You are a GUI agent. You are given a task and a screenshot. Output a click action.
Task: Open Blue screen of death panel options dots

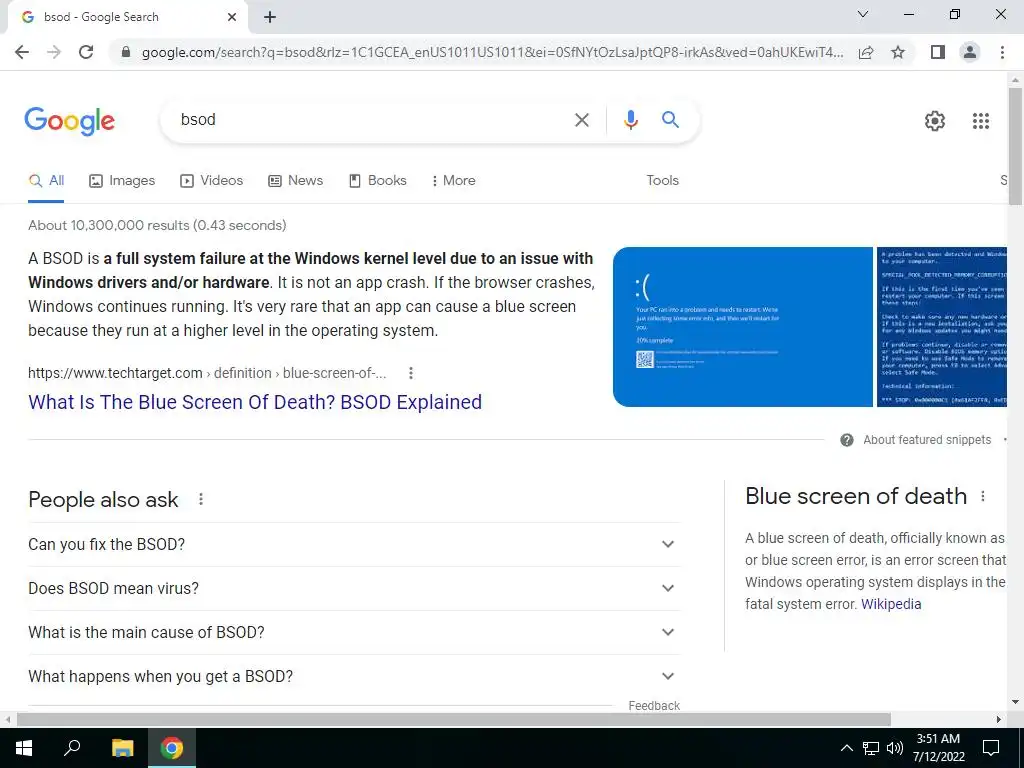(983, 497)
